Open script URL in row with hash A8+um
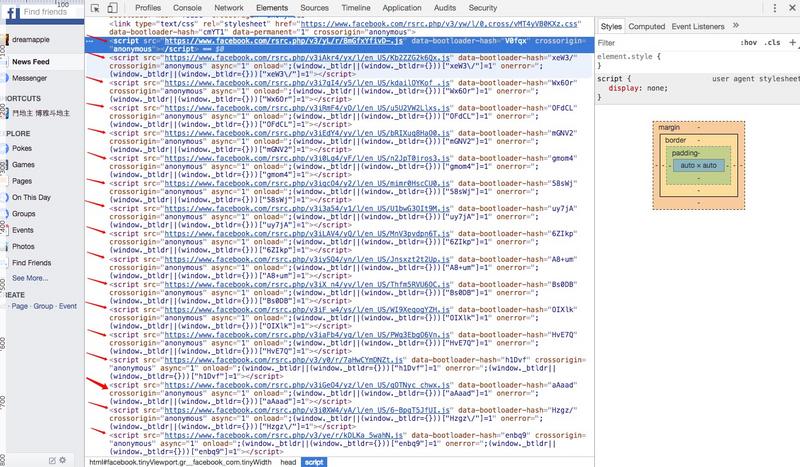The image size is (800, 467). 307,259
